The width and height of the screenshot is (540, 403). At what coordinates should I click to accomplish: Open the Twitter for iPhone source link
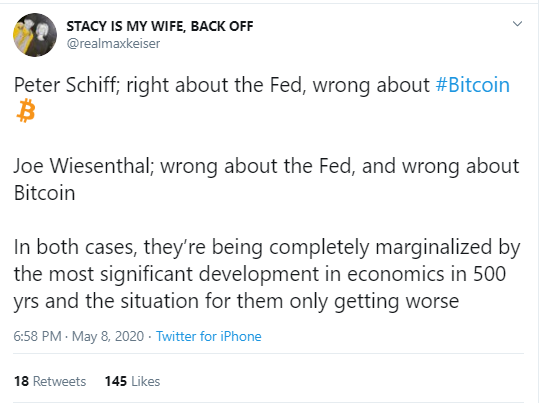[209, 336]
